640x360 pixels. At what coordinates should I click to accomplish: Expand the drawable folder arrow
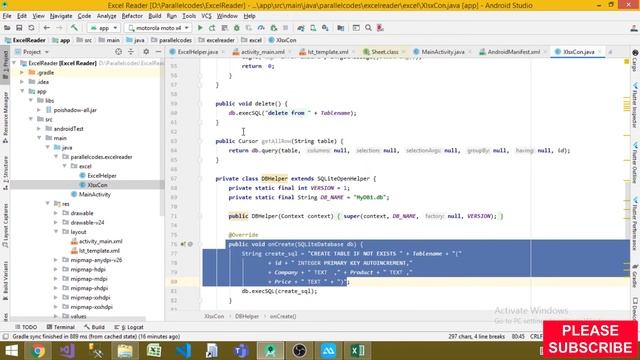tap(56, 213)
